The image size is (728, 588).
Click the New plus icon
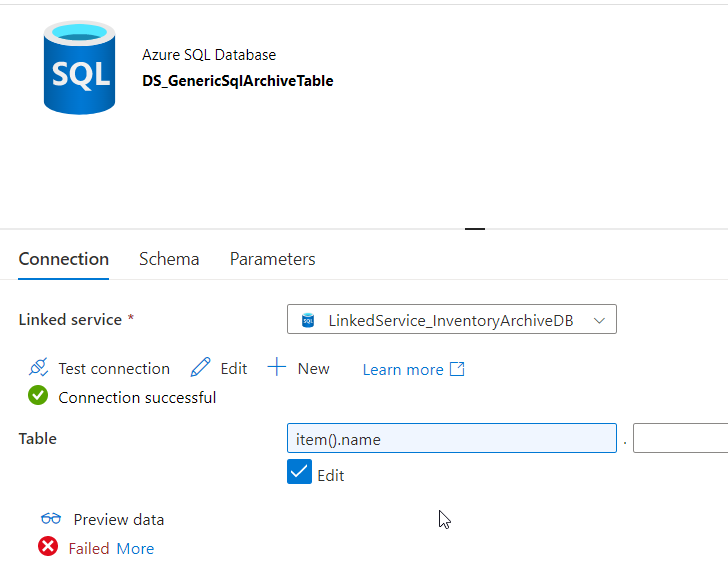point(277,366)
